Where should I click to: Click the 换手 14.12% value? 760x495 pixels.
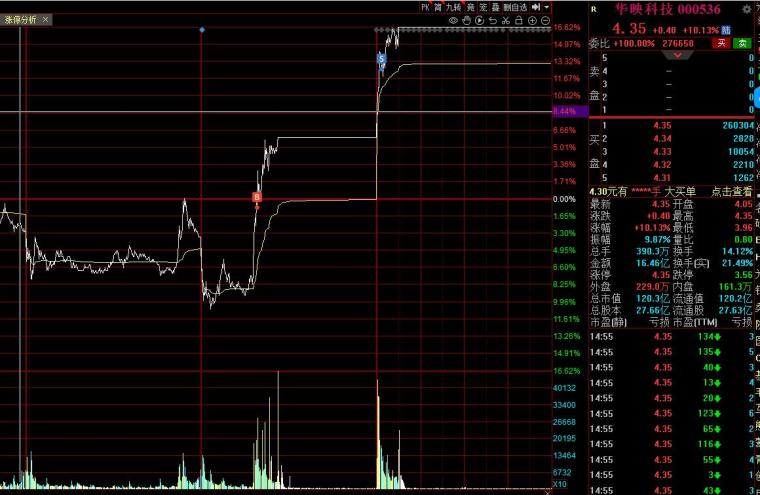pos(738,251)
